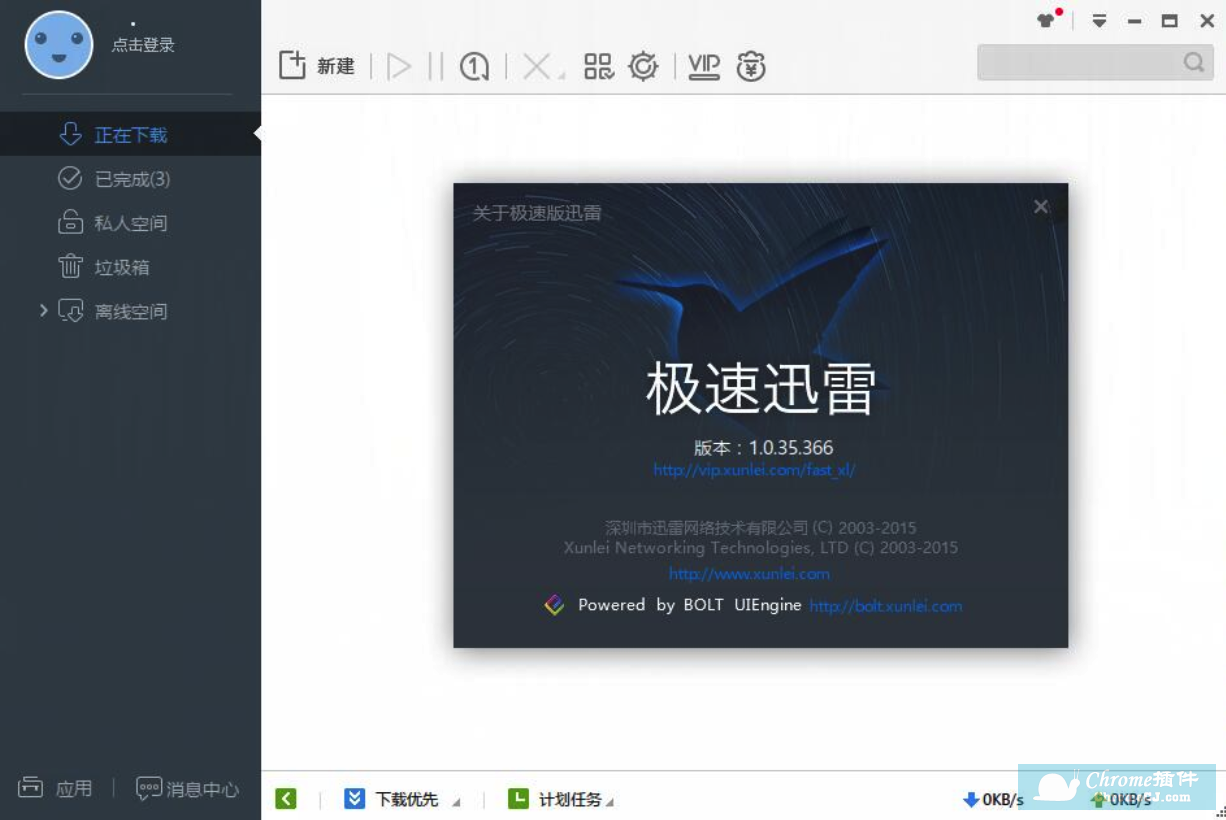Open the http://bolt.xunlei.com link
Image resolution: width=1226 pixels, height=820 pixels.
tap(885, 606)
